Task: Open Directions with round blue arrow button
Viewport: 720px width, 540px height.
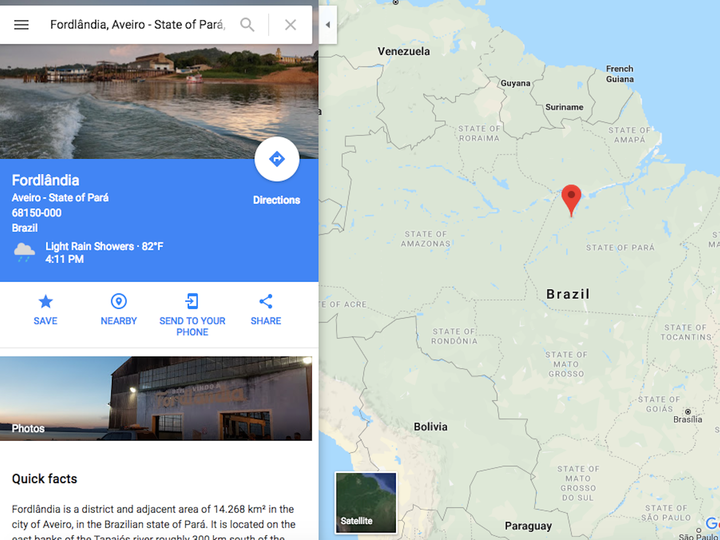Action: tap(277, 159)
